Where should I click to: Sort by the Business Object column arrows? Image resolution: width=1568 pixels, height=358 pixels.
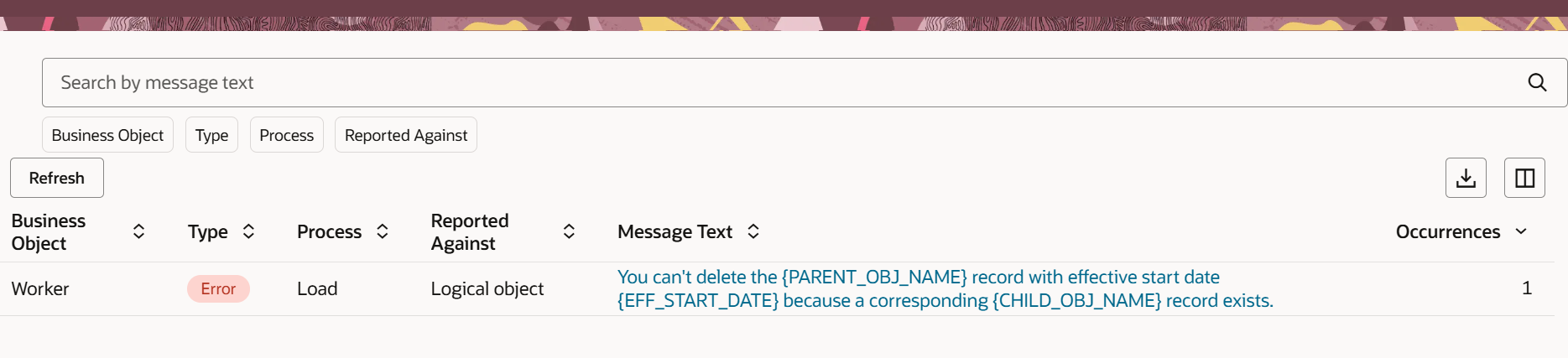139,231
